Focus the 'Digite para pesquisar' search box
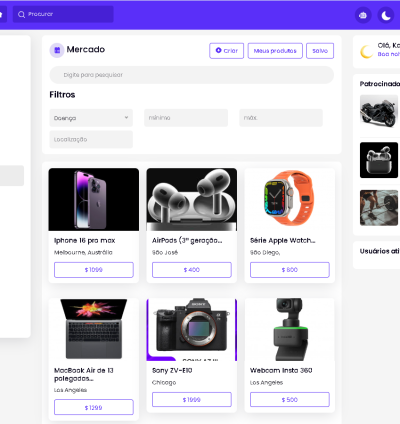The width and height of the screenshot is (400, 424). (192, 75)
